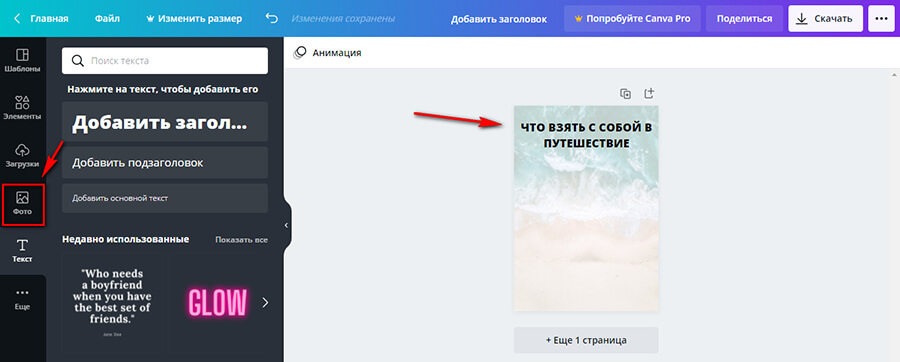Screen dimensions: 900x362
Task: Collapse the side panel with arrow handle
Action: [x=286, y=225]
